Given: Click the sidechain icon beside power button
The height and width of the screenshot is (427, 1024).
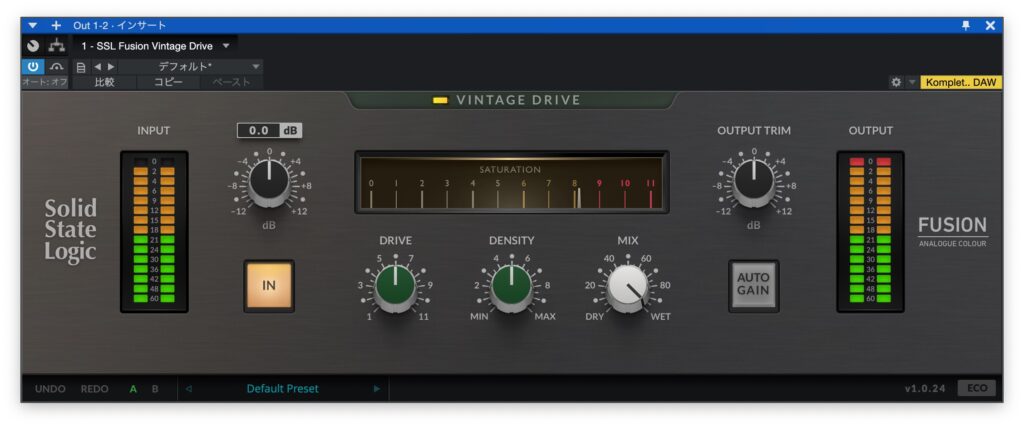Looking at the screenshot, I should [x=57, y=66].
